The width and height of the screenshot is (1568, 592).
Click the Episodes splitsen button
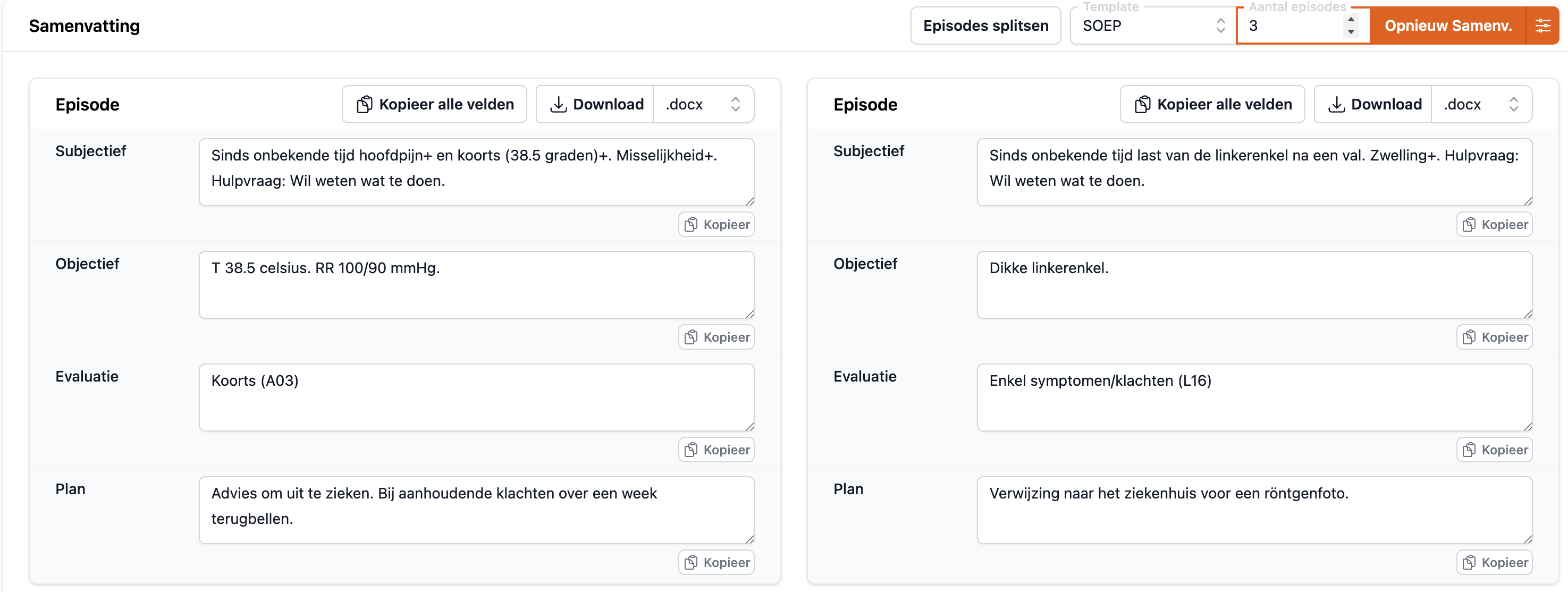point(985,26)
